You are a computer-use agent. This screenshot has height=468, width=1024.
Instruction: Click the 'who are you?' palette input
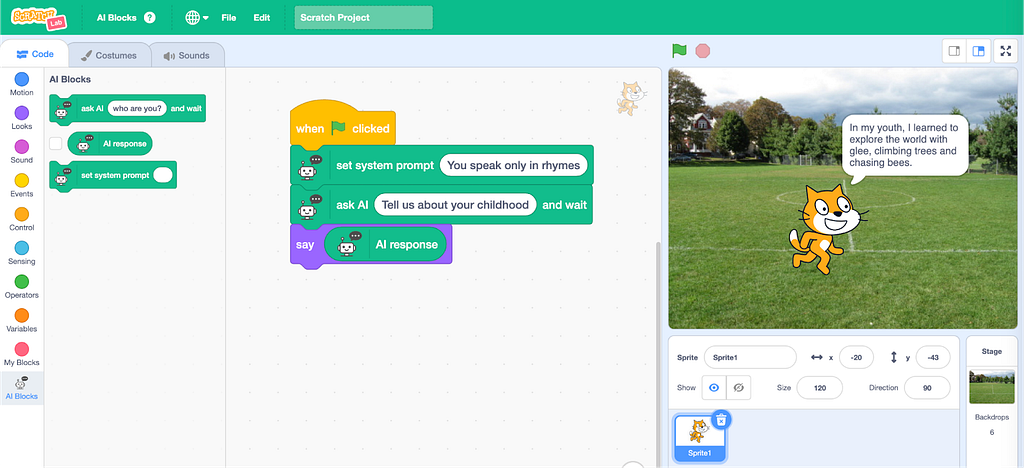tap(137, 108)
